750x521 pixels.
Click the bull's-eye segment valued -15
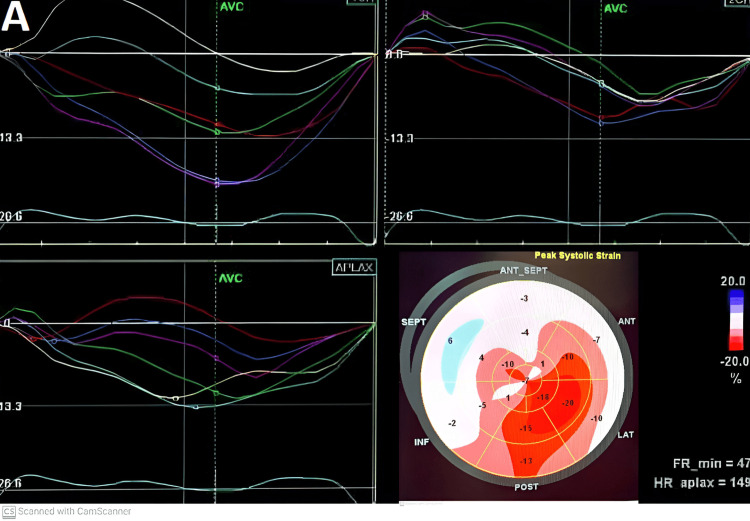pos(526,428)
